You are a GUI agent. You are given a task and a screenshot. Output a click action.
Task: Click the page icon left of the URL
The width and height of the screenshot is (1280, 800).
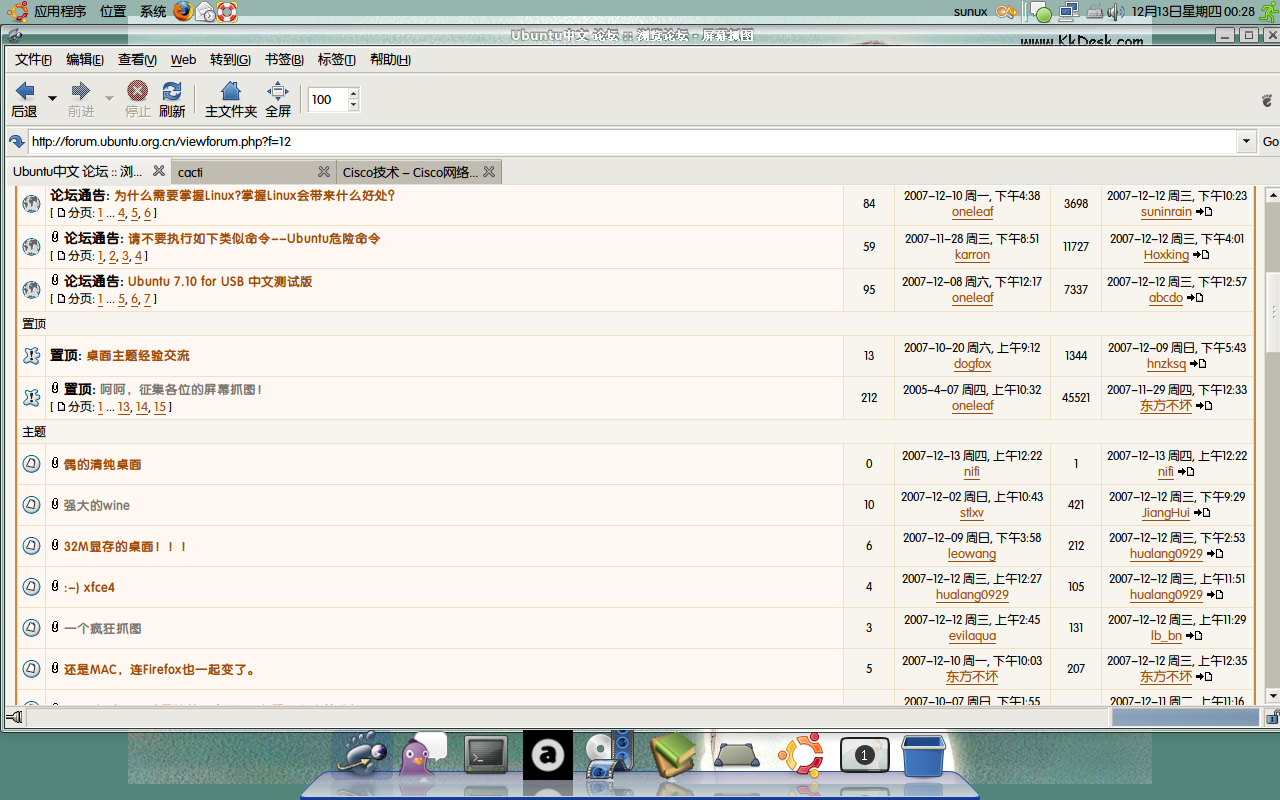pyautogui.click(x=16, y=141)
